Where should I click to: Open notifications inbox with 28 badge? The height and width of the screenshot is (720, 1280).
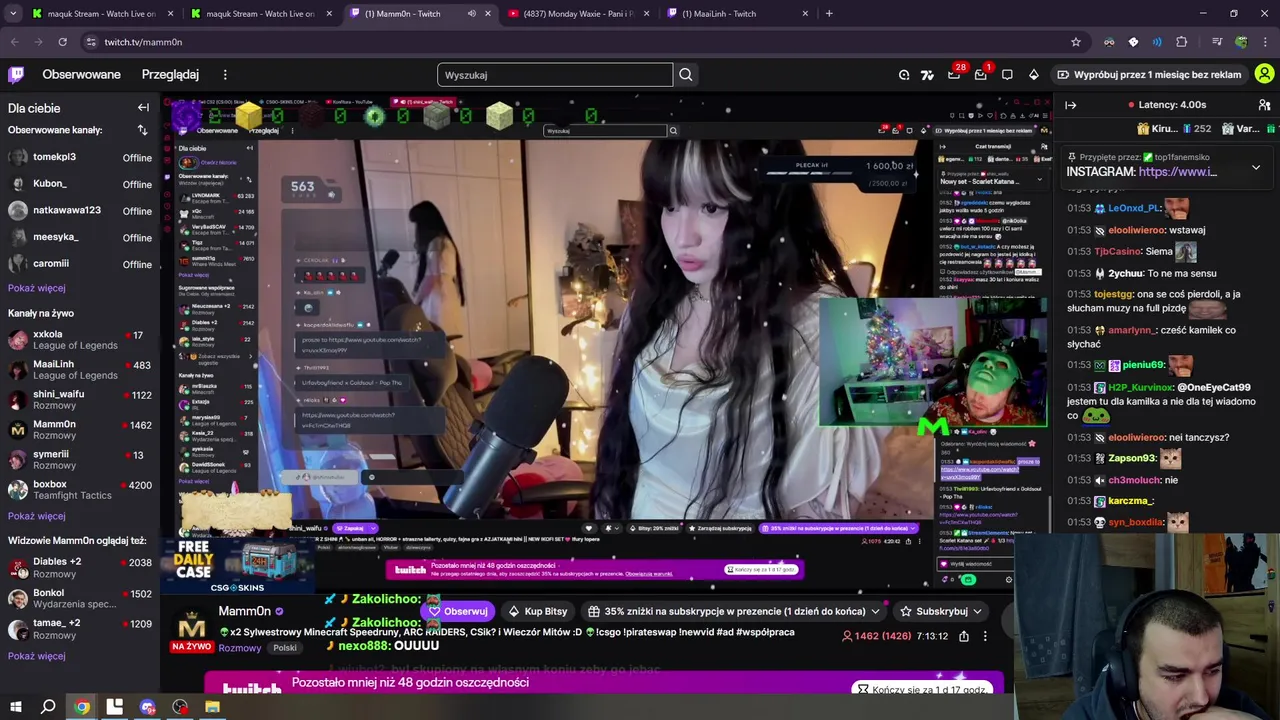coord(954,74)
